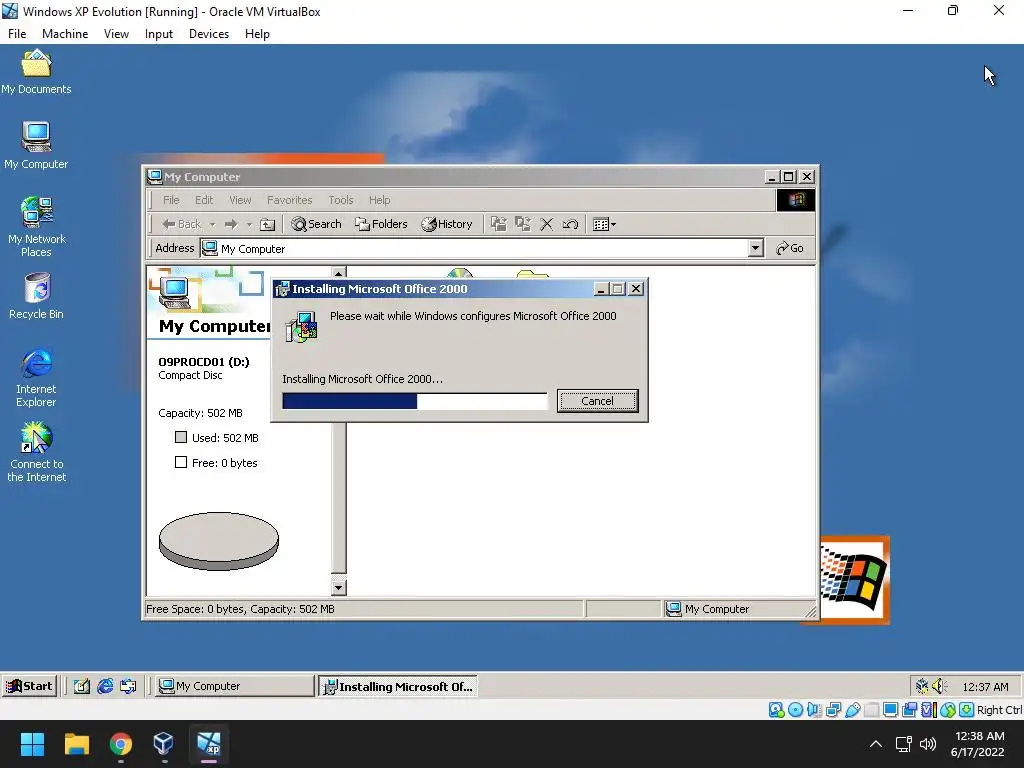
Task: Click the Office installation progress bar
Action: (415, 401)
